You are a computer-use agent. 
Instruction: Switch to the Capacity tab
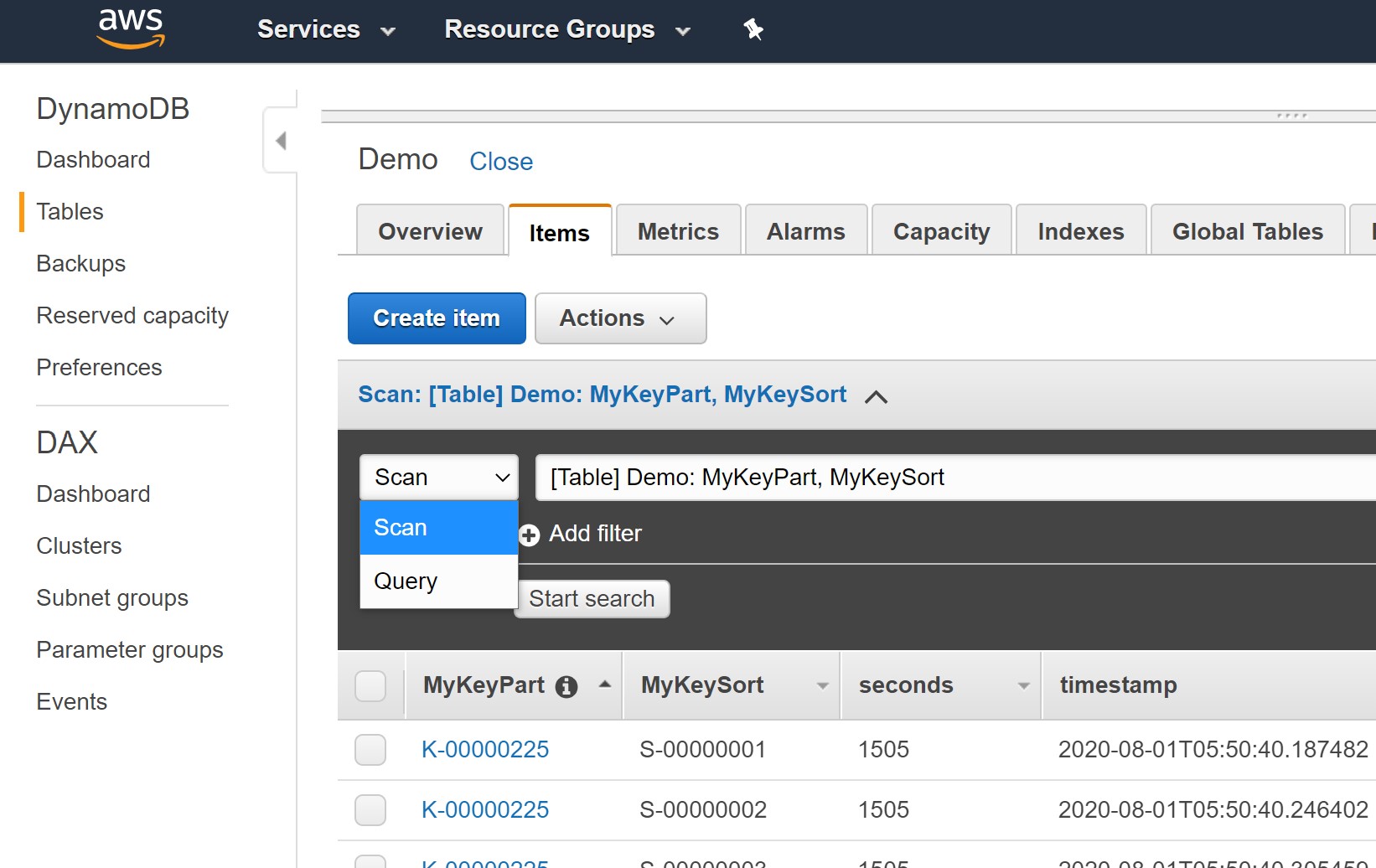(941, 231)
